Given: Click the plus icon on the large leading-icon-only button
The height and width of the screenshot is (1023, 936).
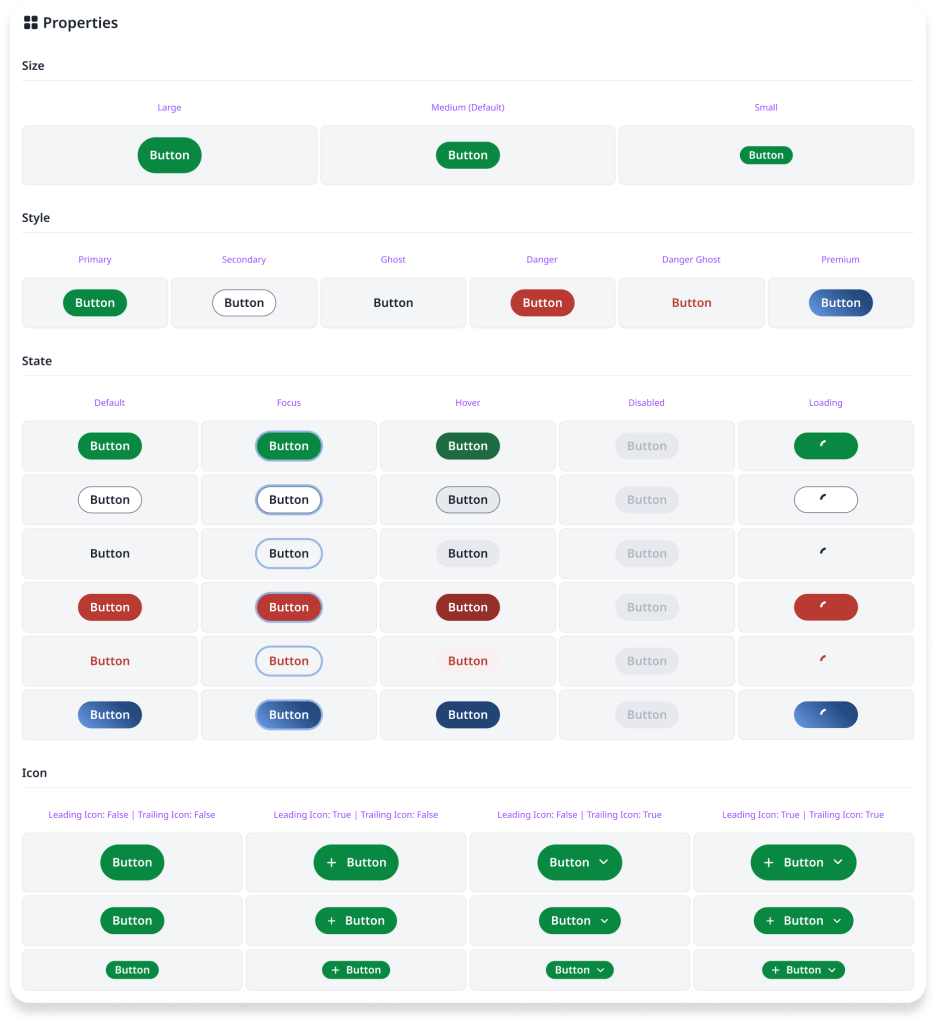Looking at the screenshot, I should (x=332, y=862).
